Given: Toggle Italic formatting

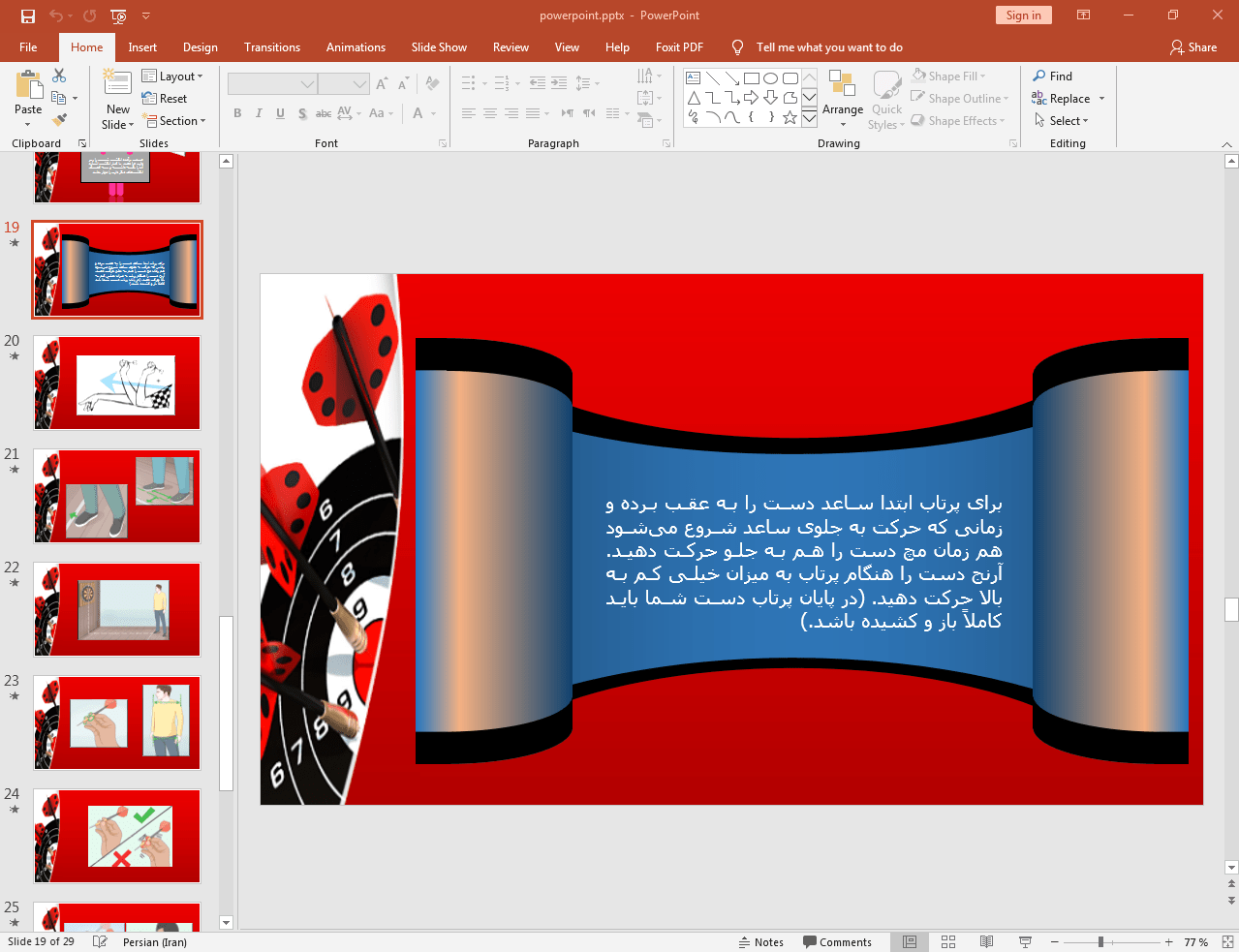Looking at the screenshot, I should click(259, 113).
